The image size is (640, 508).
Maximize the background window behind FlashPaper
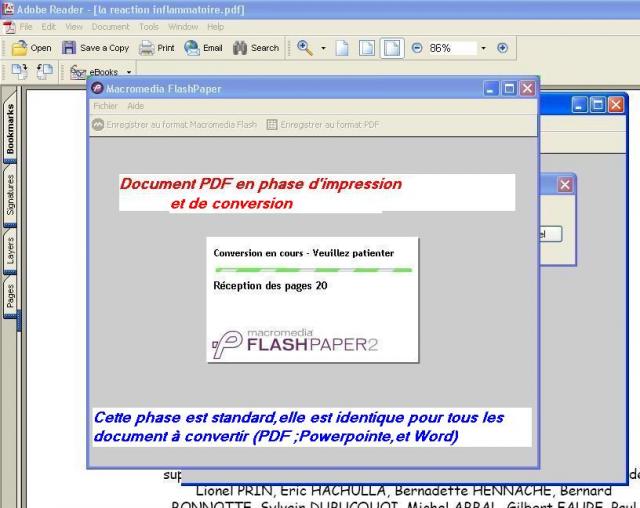pyautogui.click(x=598, y=105)
